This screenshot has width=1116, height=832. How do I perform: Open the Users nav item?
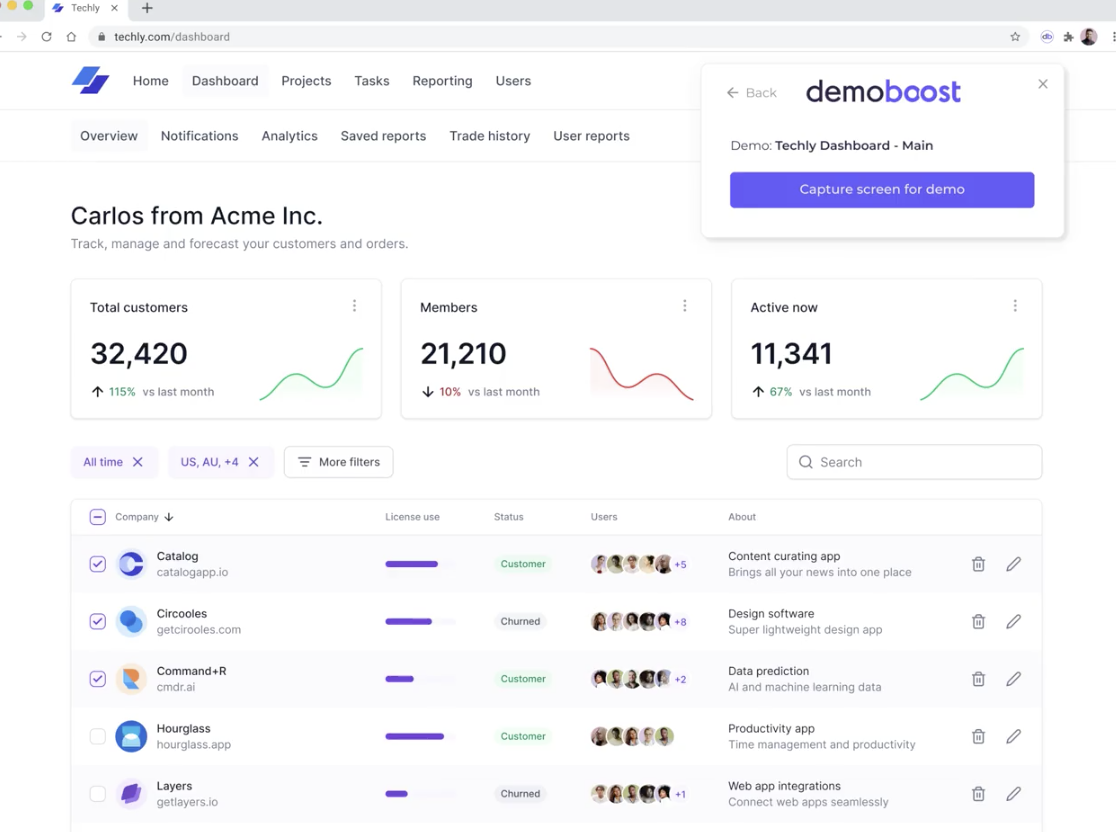513,81
